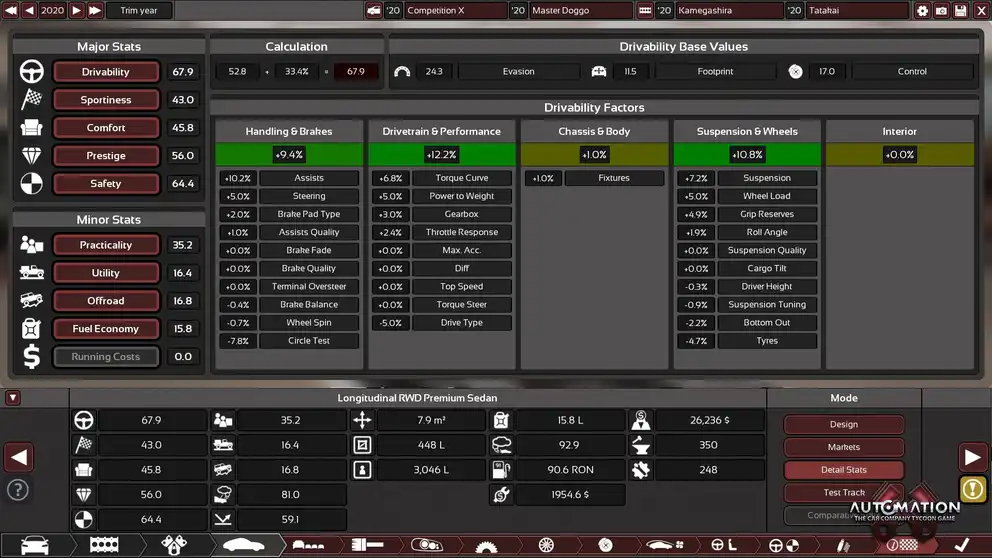
Task: Click the camera screenshot icon
Action: point(941,10)
